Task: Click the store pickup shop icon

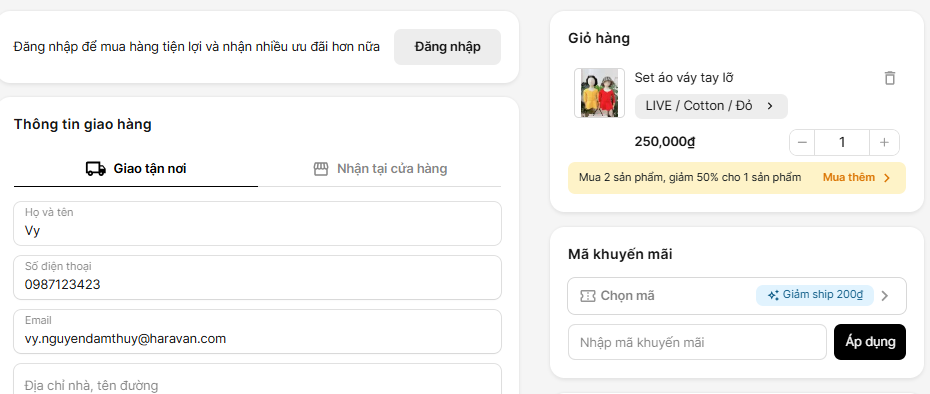Action: click(321, 169)
